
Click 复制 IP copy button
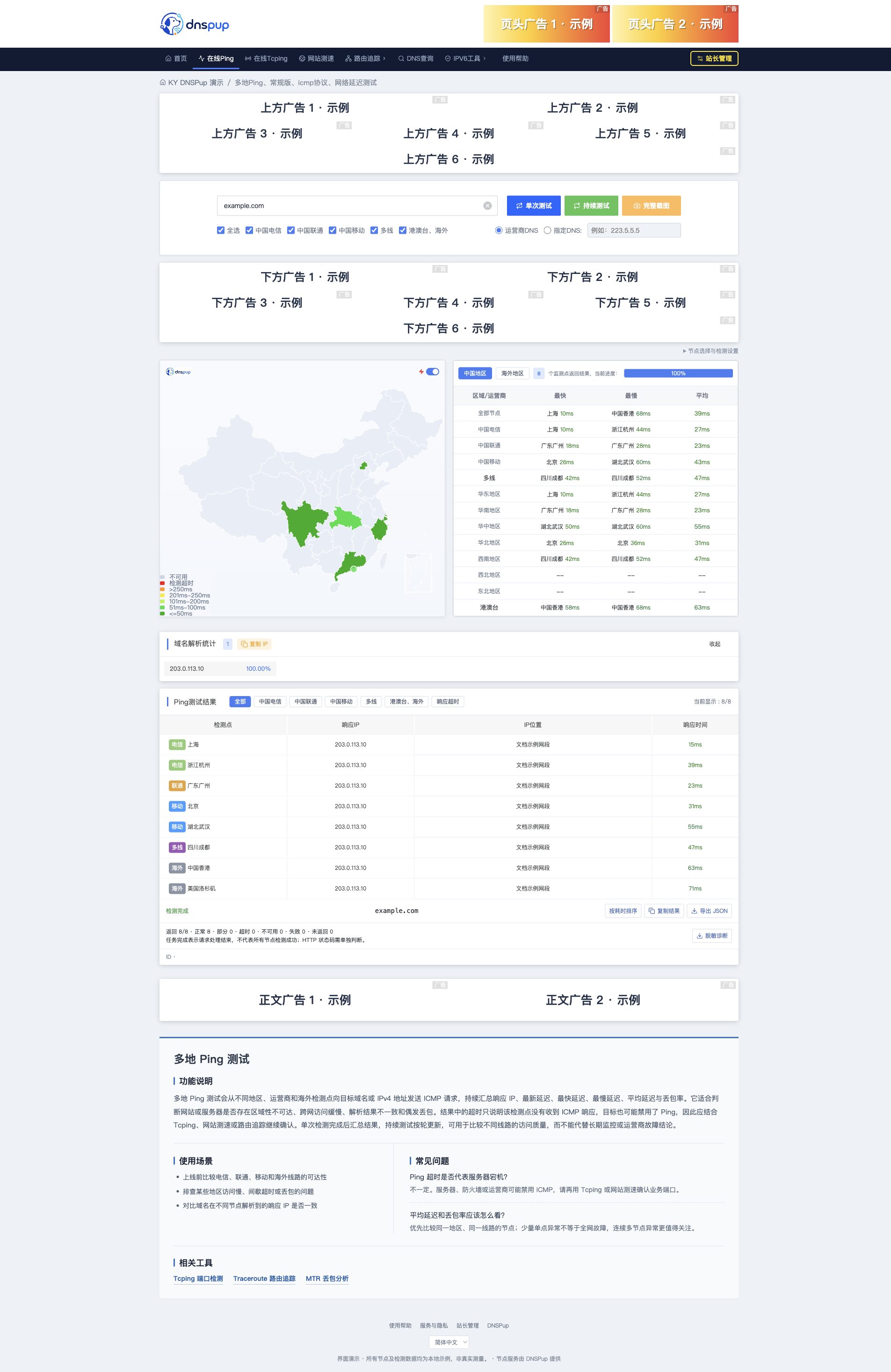point(254,644)
